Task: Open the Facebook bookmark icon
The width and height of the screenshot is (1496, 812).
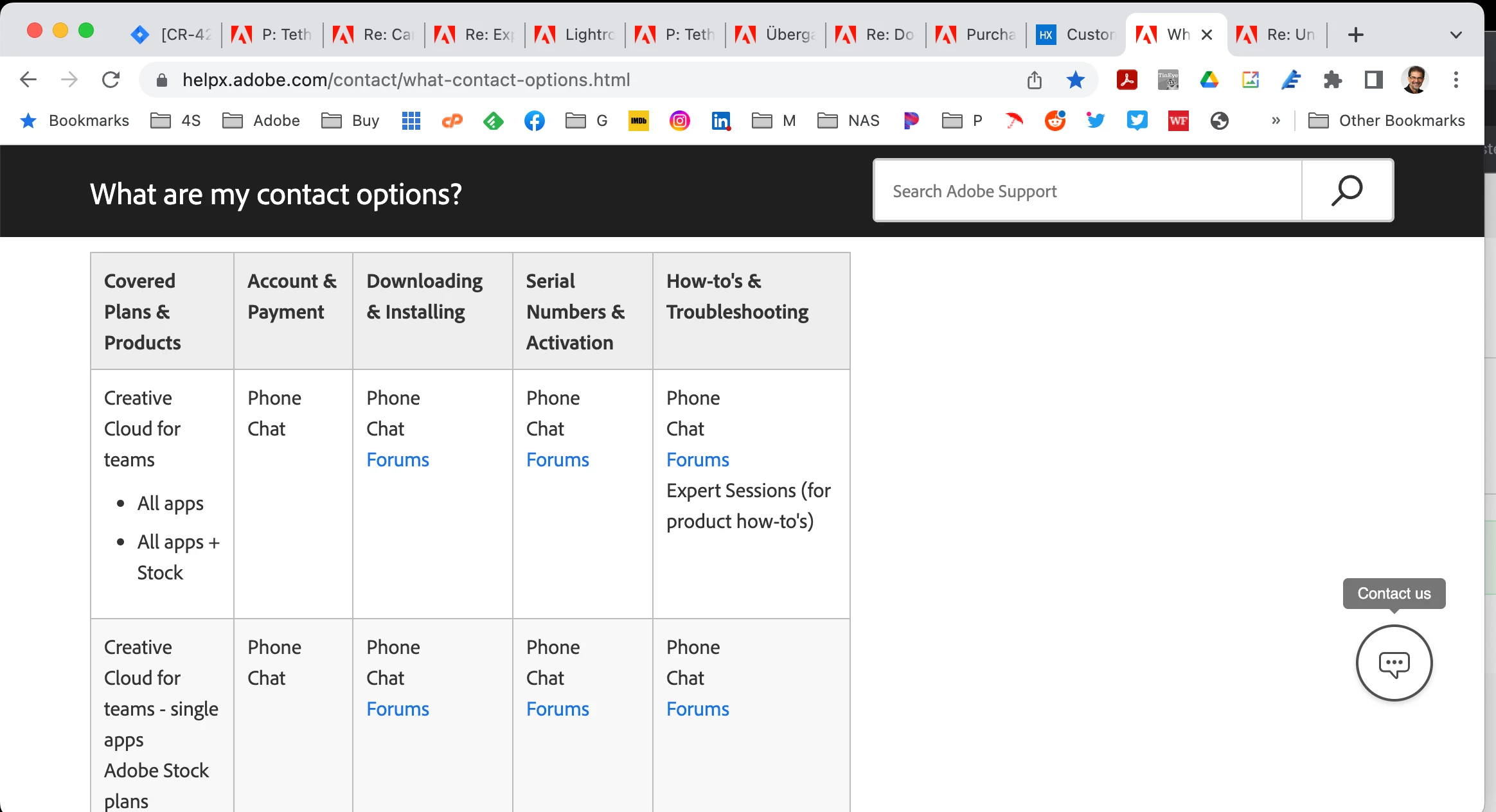Action: click(x=534, y=121)
